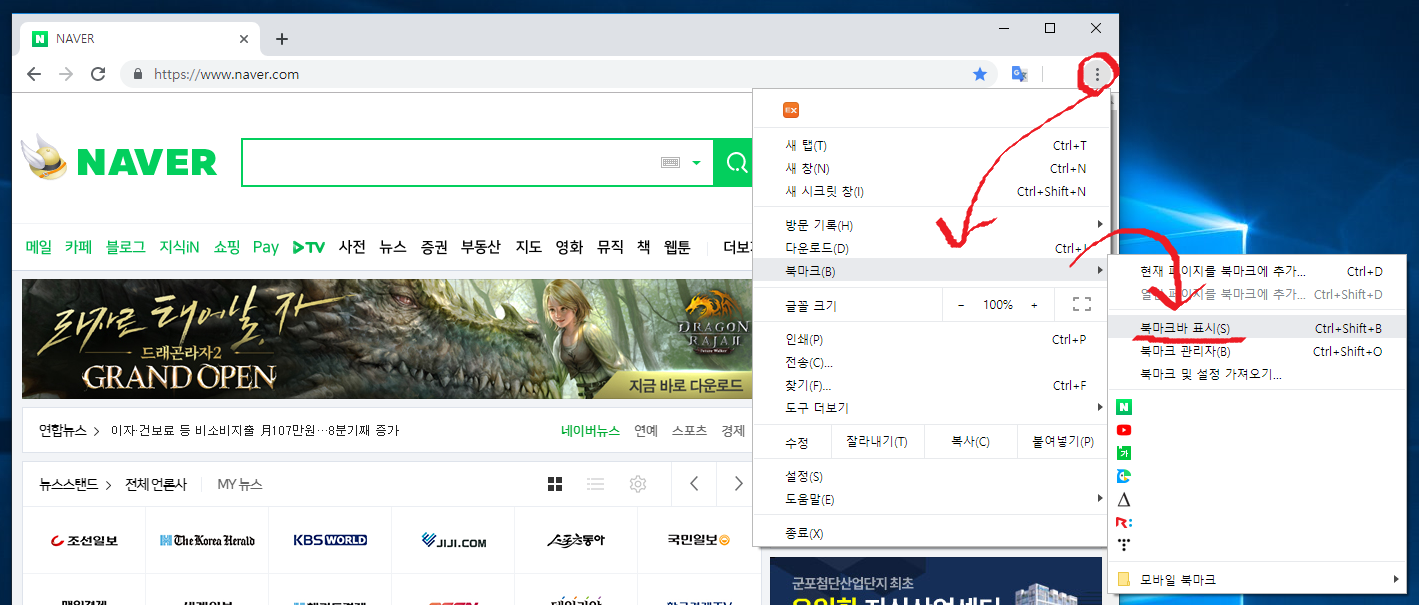Expand the 모바일 북마크 folder
This screenshot has width=1419, height=605.
coord(1257,579)
